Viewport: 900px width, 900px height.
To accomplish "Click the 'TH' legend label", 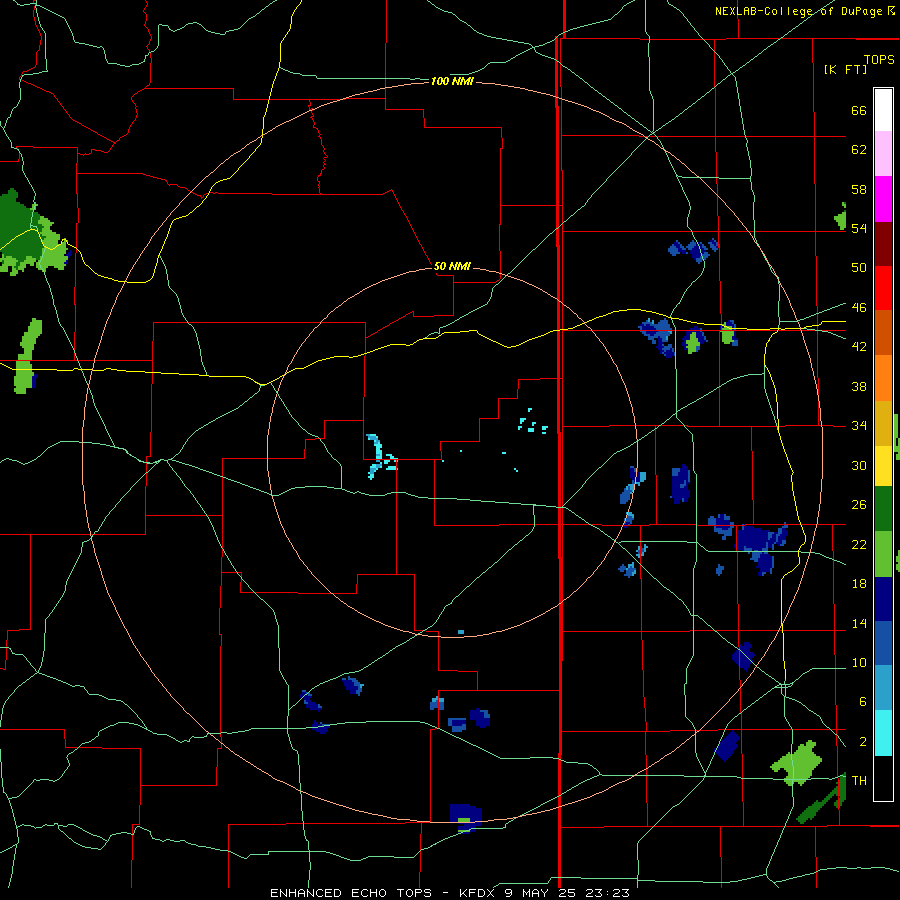I will pyautogui.click(x=859, y=781).
